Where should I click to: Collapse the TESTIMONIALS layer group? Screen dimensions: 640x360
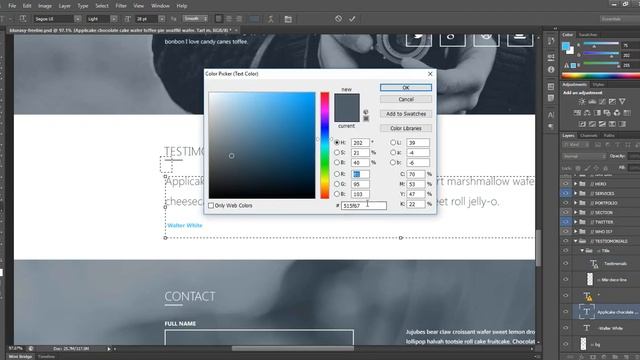click(576, 241)
